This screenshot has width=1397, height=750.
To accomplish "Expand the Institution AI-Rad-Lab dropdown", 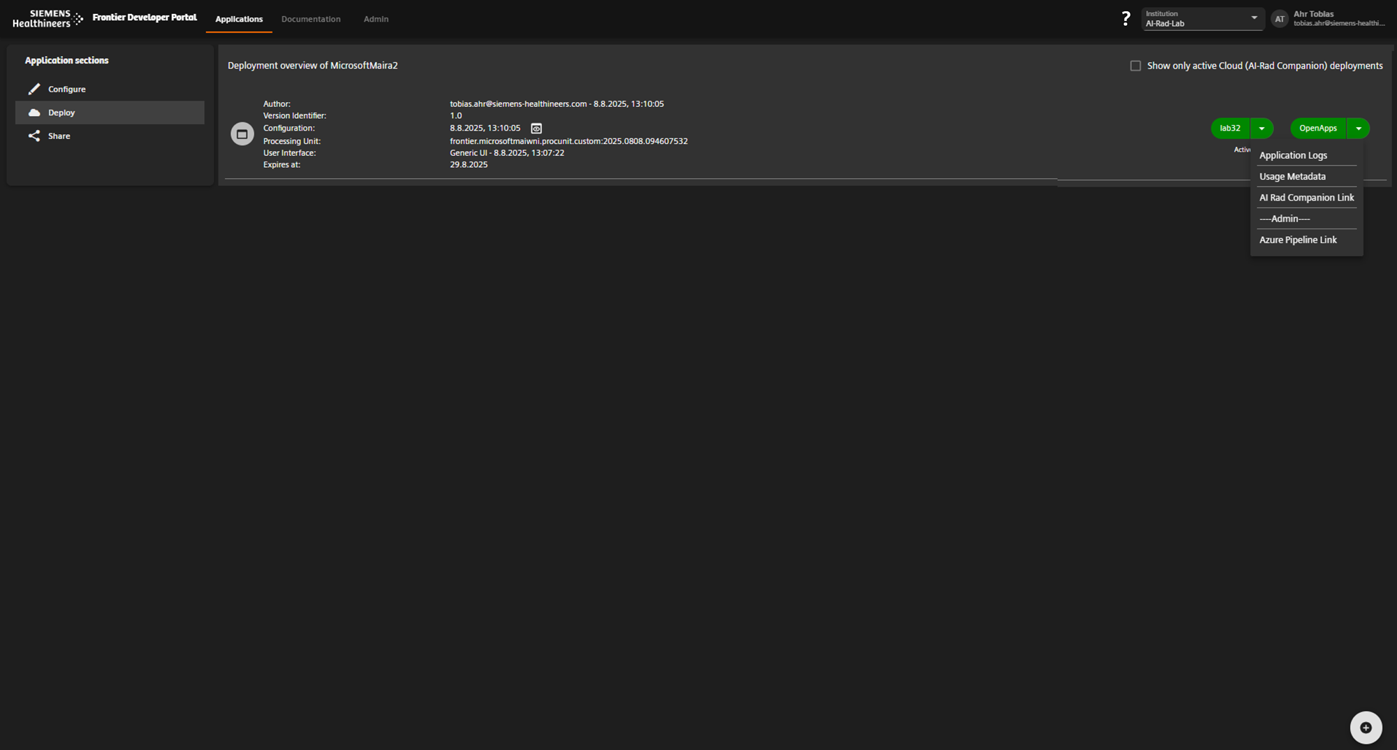I will coord(1253,18).
